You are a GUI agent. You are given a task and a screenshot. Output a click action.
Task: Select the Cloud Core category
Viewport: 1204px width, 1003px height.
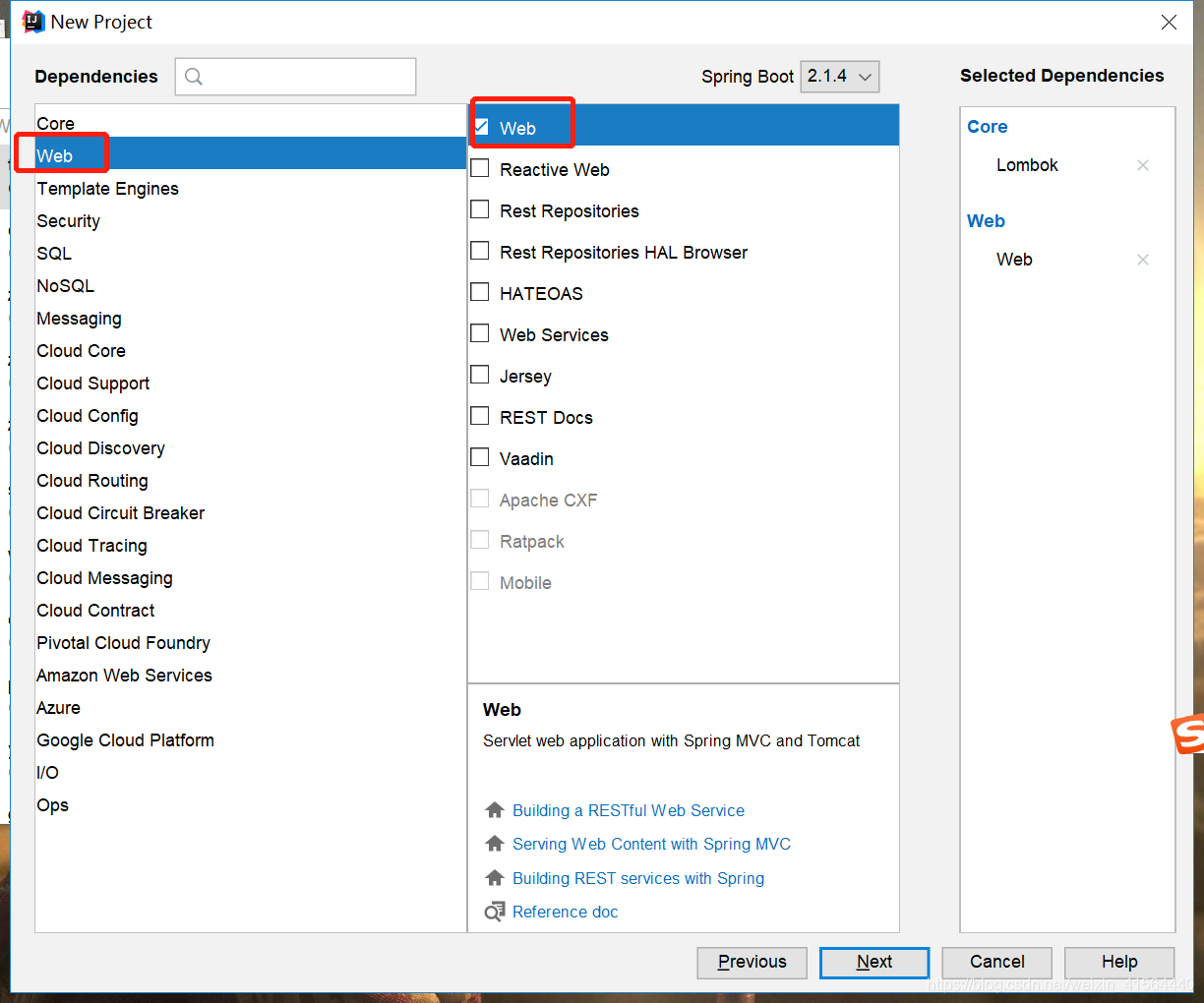point(251,350)
